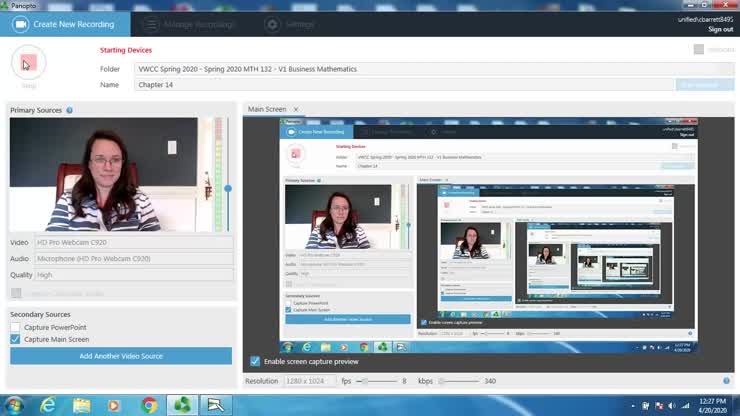This screenshot has width=740, height=416.
Task: Uncheck the Capture Main Screen checkbox
Action: pyautogui.click(x=15, y=339)
